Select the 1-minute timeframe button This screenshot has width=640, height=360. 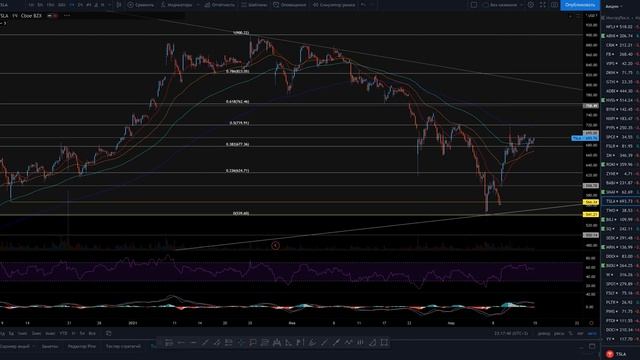tap(31, 5)
